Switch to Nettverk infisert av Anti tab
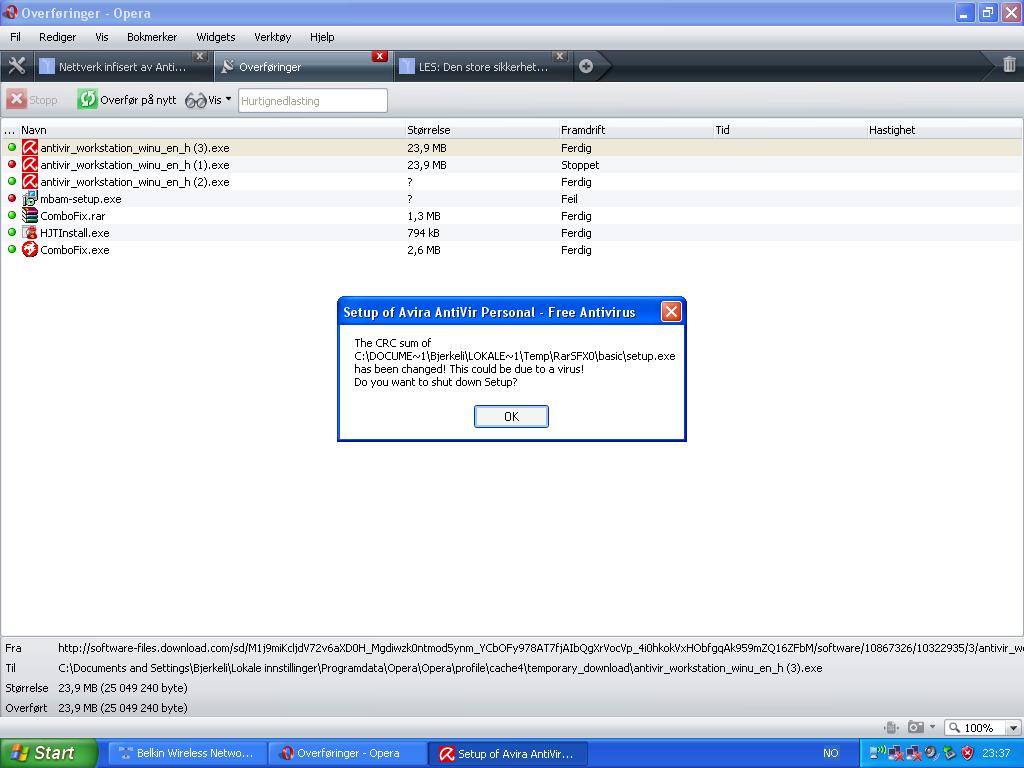The height and width of the screenshot is (768, 1024). [123, 67]
